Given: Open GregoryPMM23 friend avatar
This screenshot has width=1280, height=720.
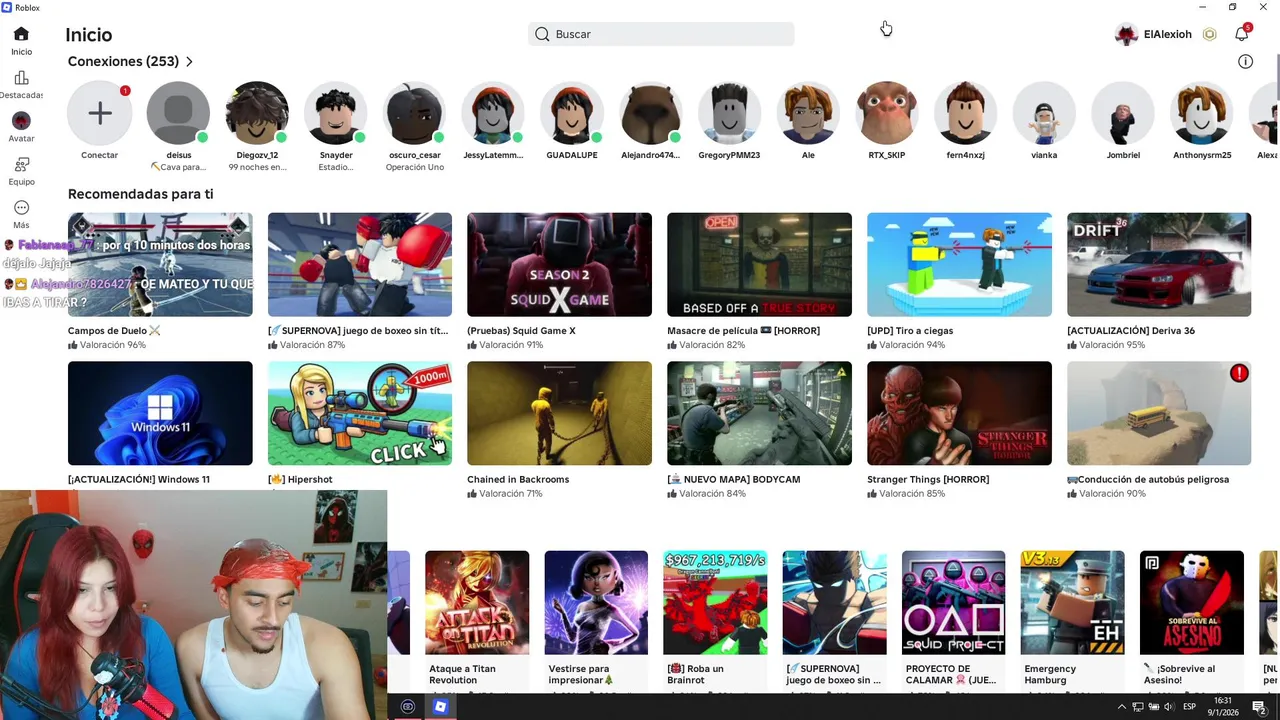Looking at the screenshot, I should 729,113.
